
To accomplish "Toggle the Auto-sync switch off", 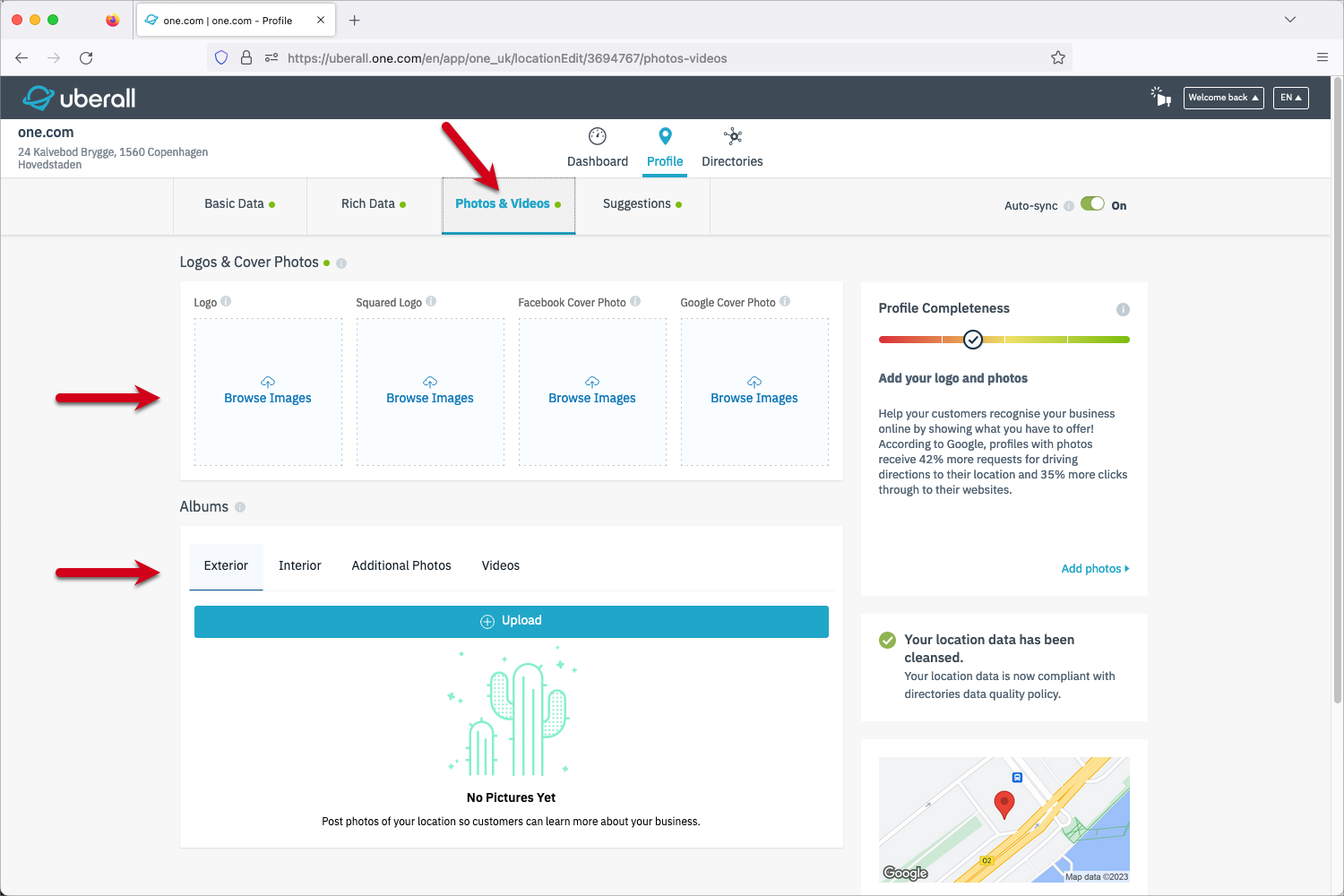I will click(1092, 204).
